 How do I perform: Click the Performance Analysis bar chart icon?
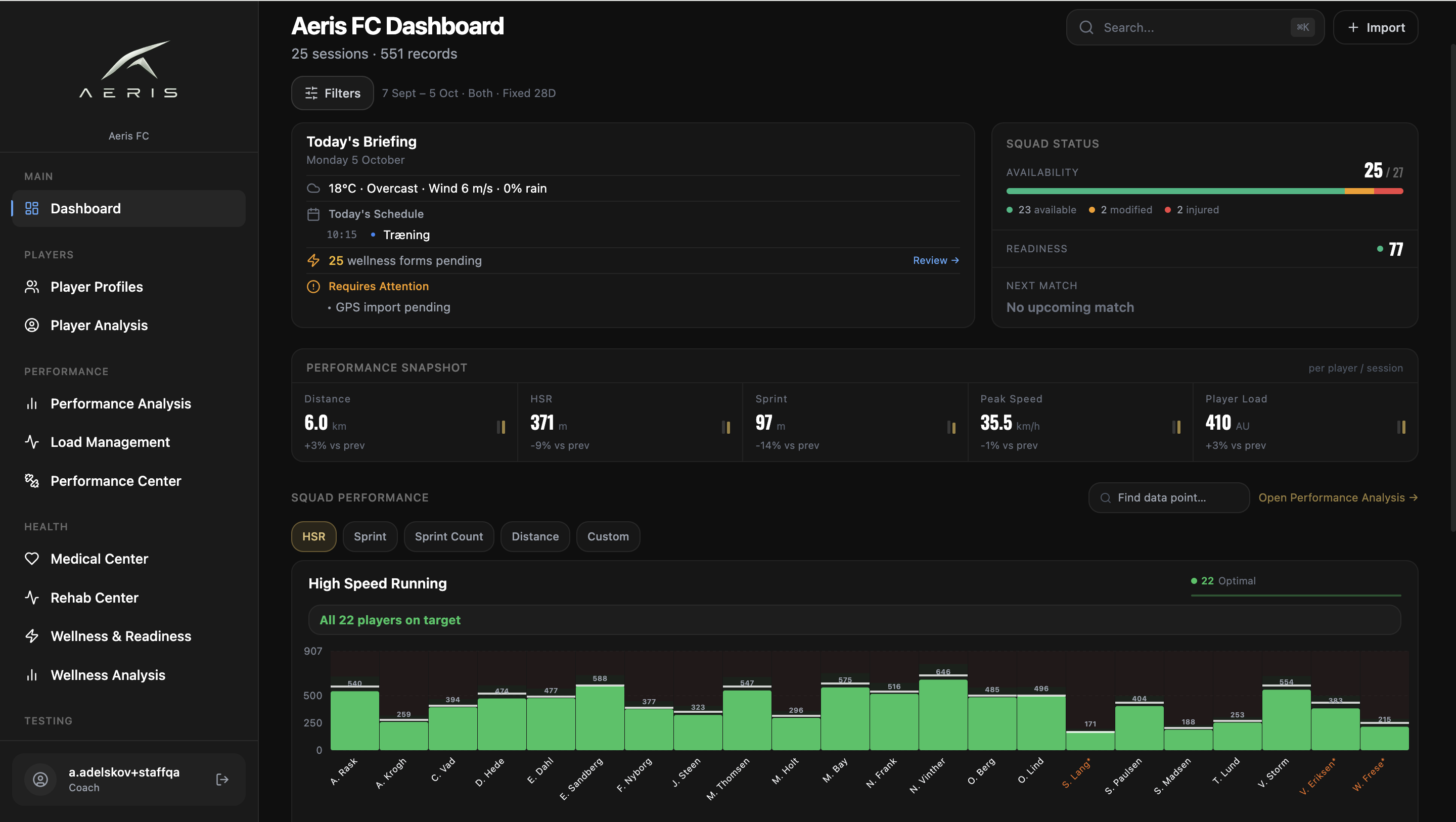point(32,403)
